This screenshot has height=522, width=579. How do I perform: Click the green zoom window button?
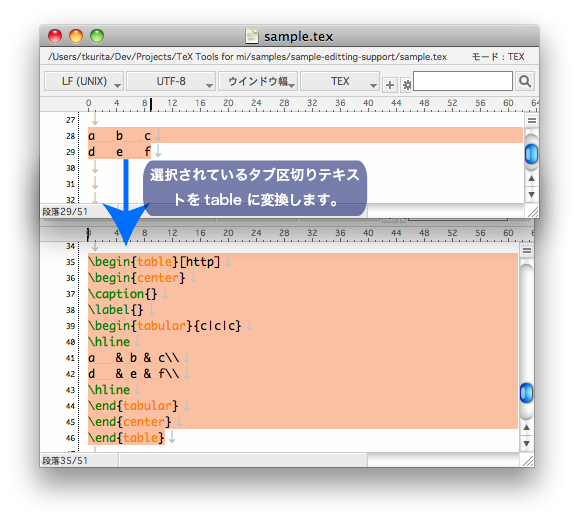(97, 36)
